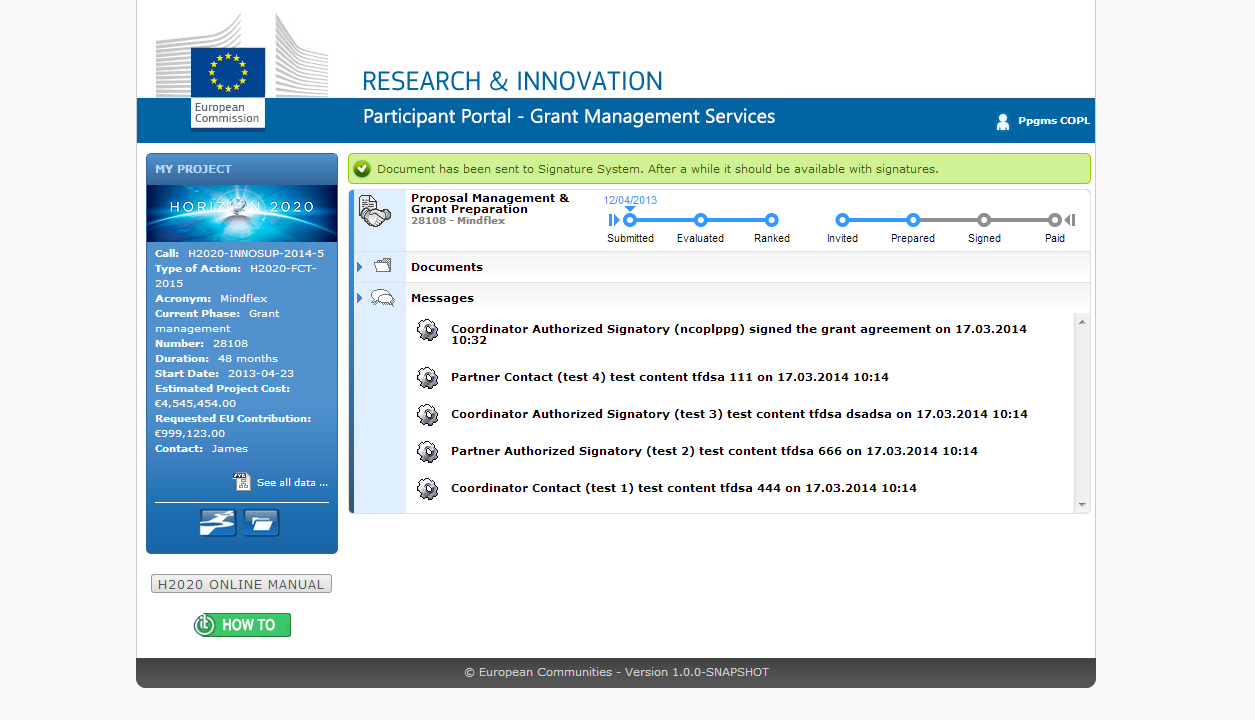Open the See all data link
1255x720 pixels.
(x=292, y=483)
